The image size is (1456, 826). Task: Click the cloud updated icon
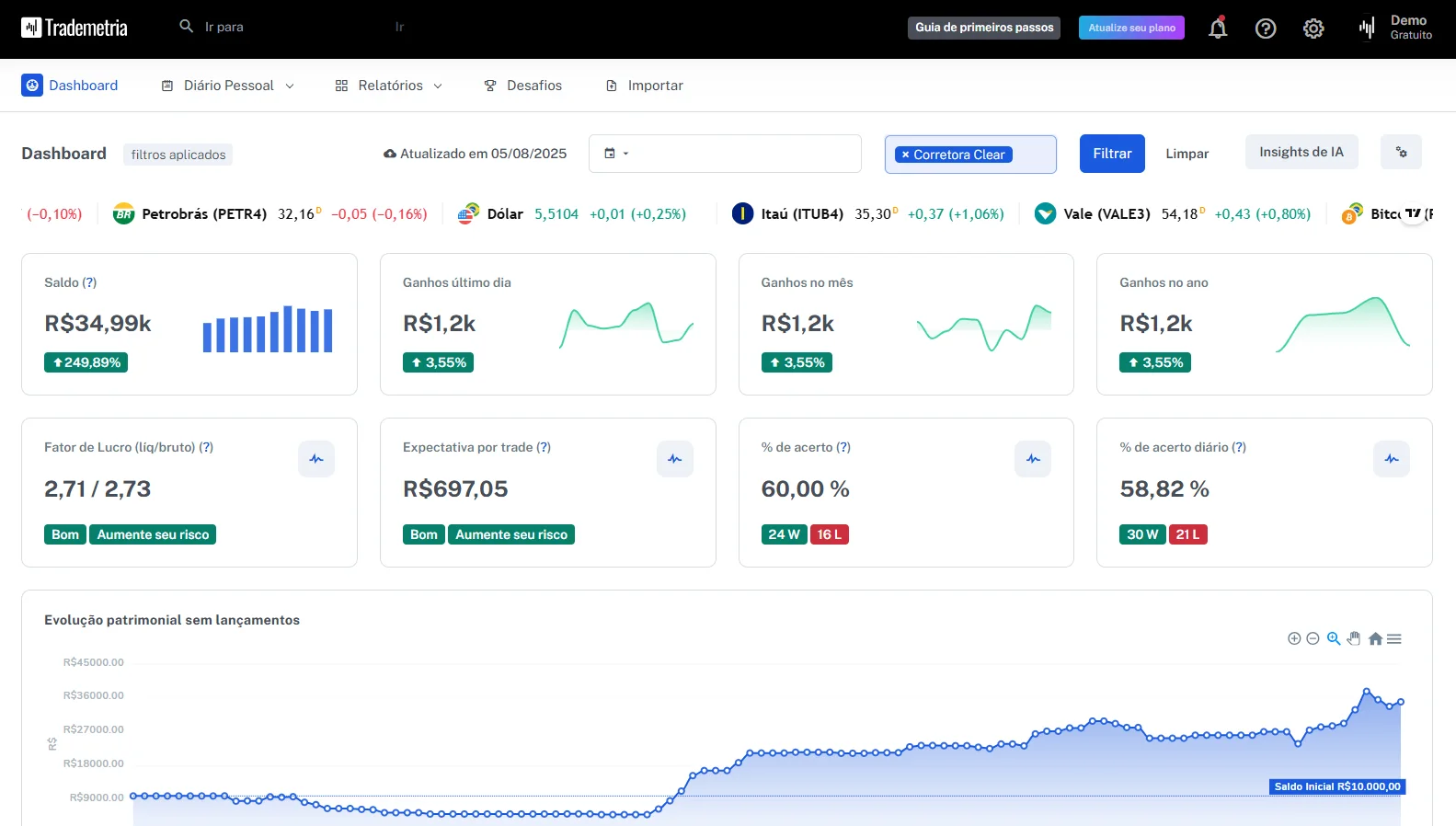coord(390,154)
